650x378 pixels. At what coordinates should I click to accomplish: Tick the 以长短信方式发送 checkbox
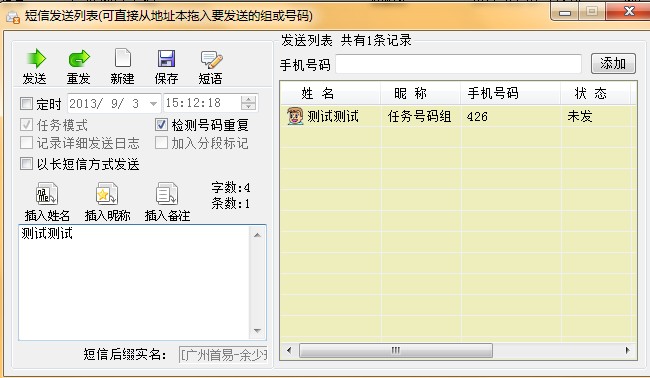(26, 164)
